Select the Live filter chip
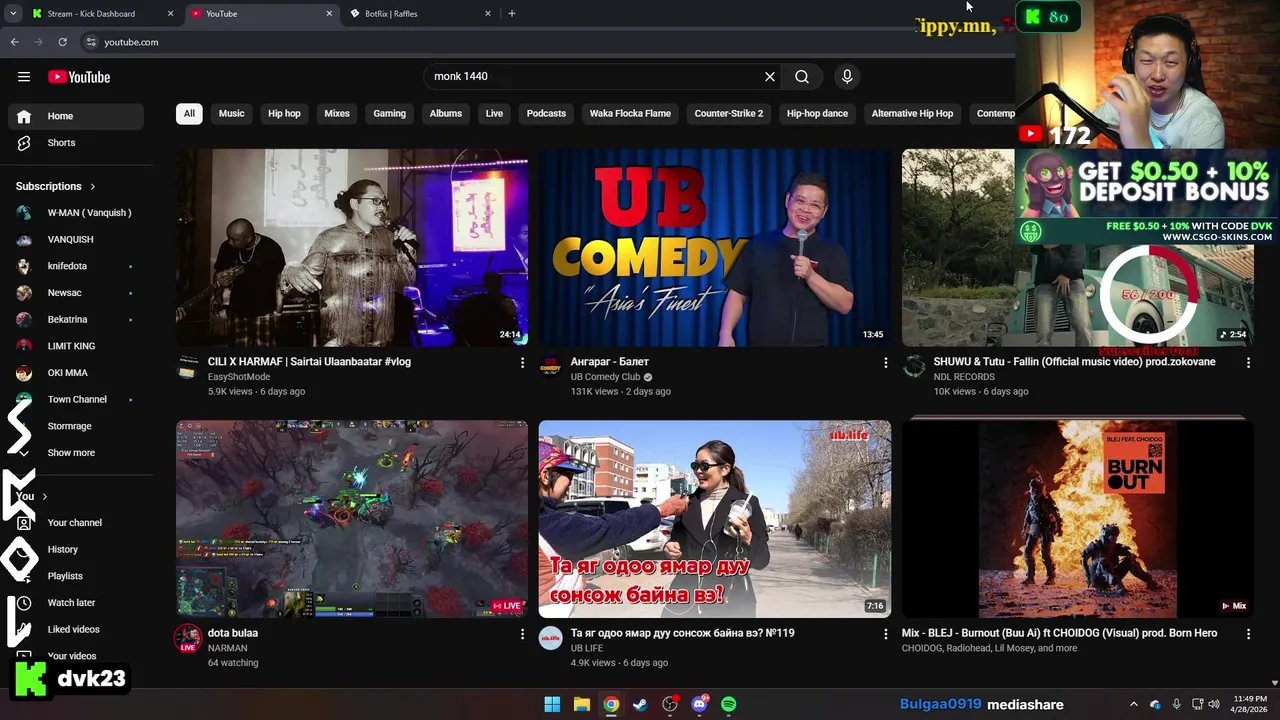 [494, 113]
